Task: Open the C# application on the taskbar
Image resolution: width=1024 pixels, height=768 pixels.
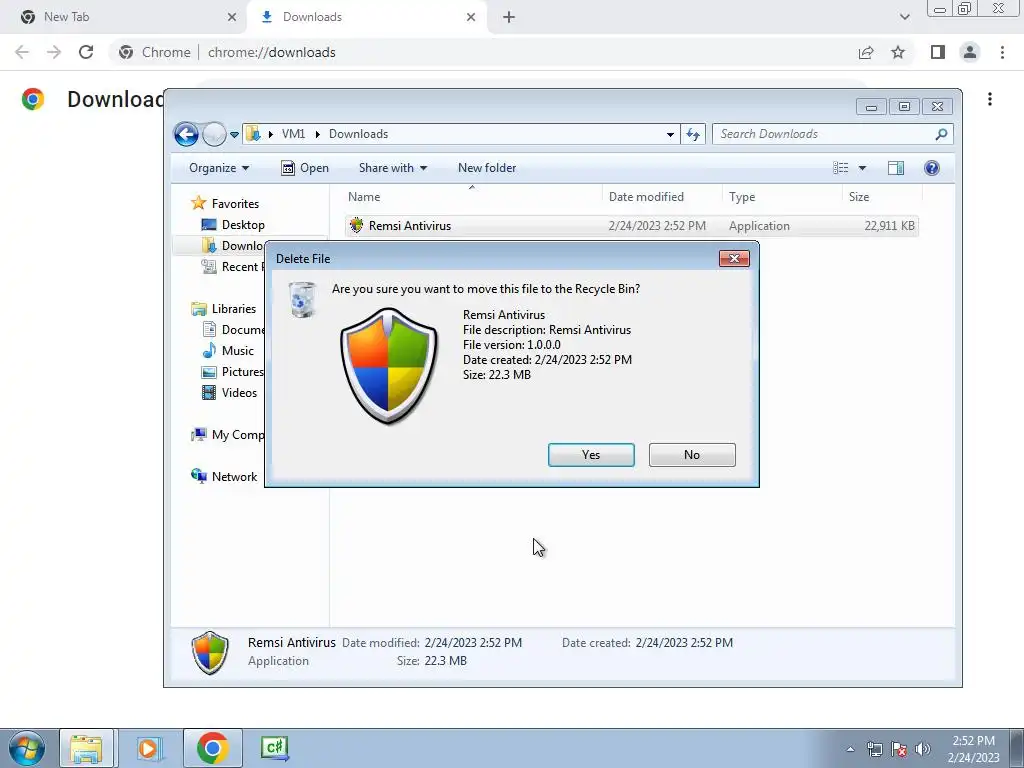Action: click(x=275, y=748)
